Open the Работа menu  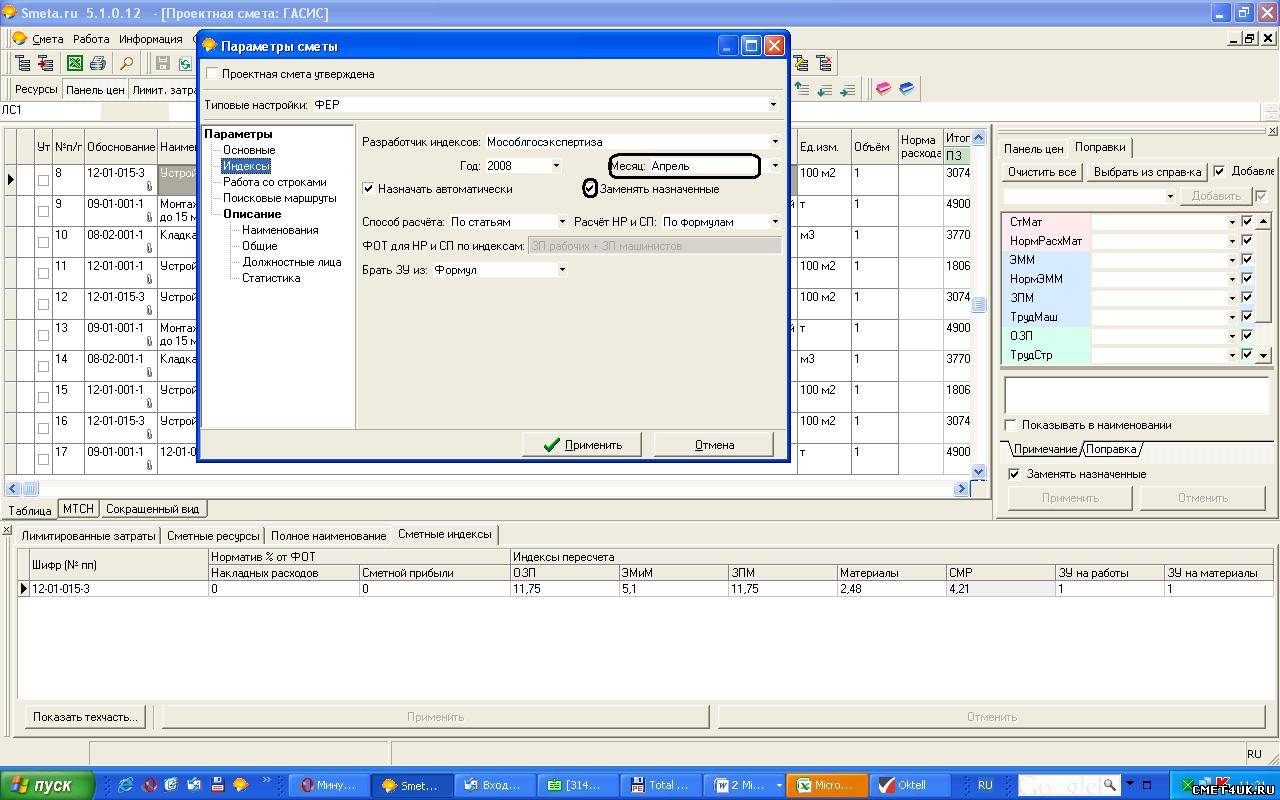tap(91, 40)
